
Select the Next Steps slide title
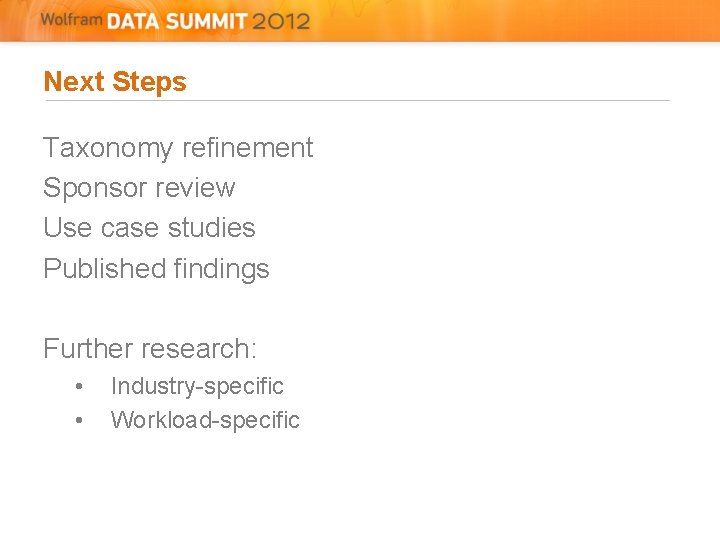click(115, 82)
